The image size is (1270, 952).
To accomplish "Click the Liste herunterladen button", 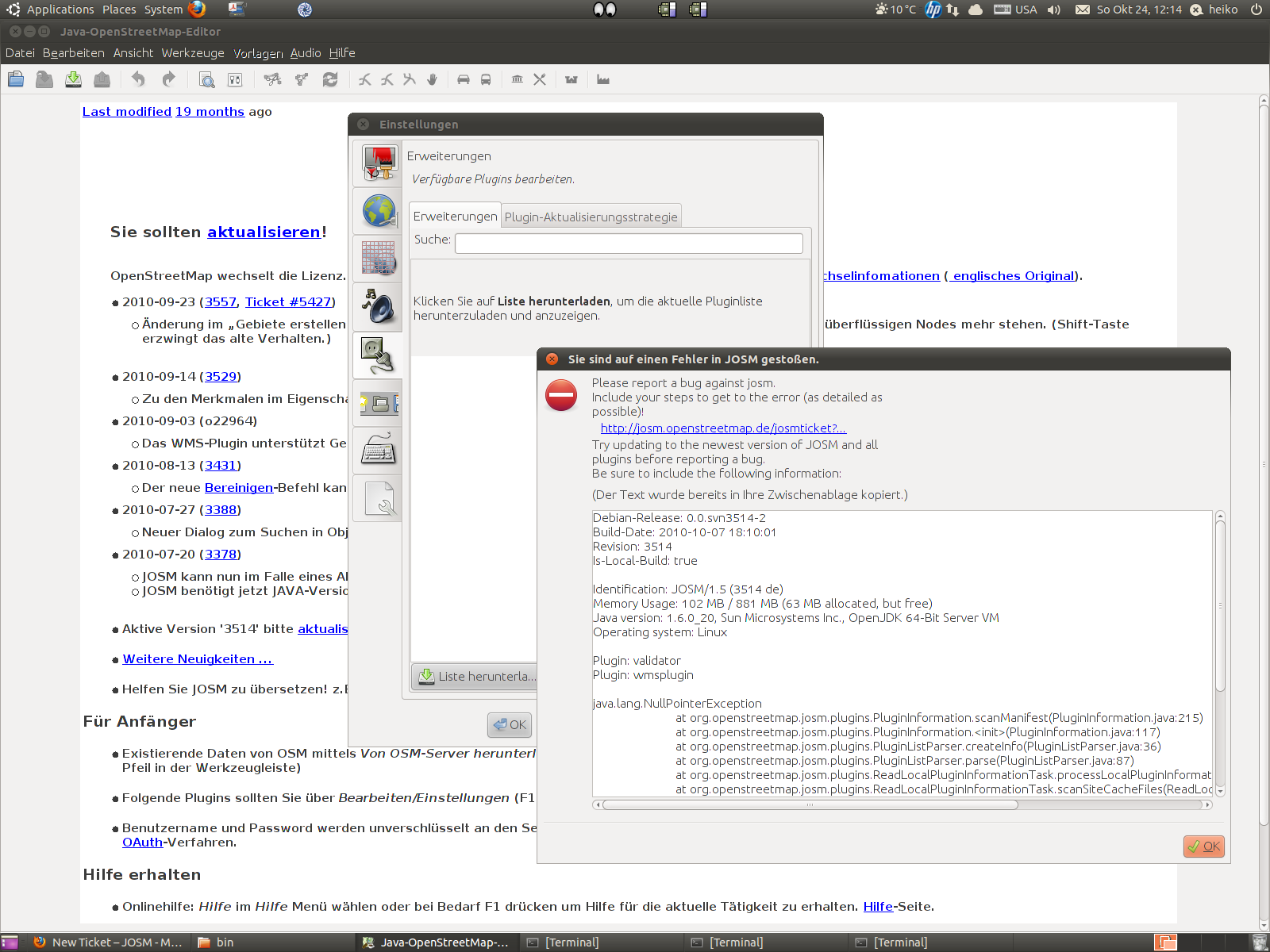I will coord(476,676).
